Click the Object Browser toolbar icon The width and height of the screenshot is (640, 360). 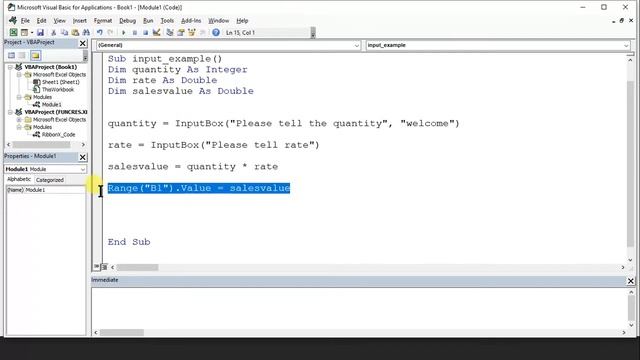(191, 33)
